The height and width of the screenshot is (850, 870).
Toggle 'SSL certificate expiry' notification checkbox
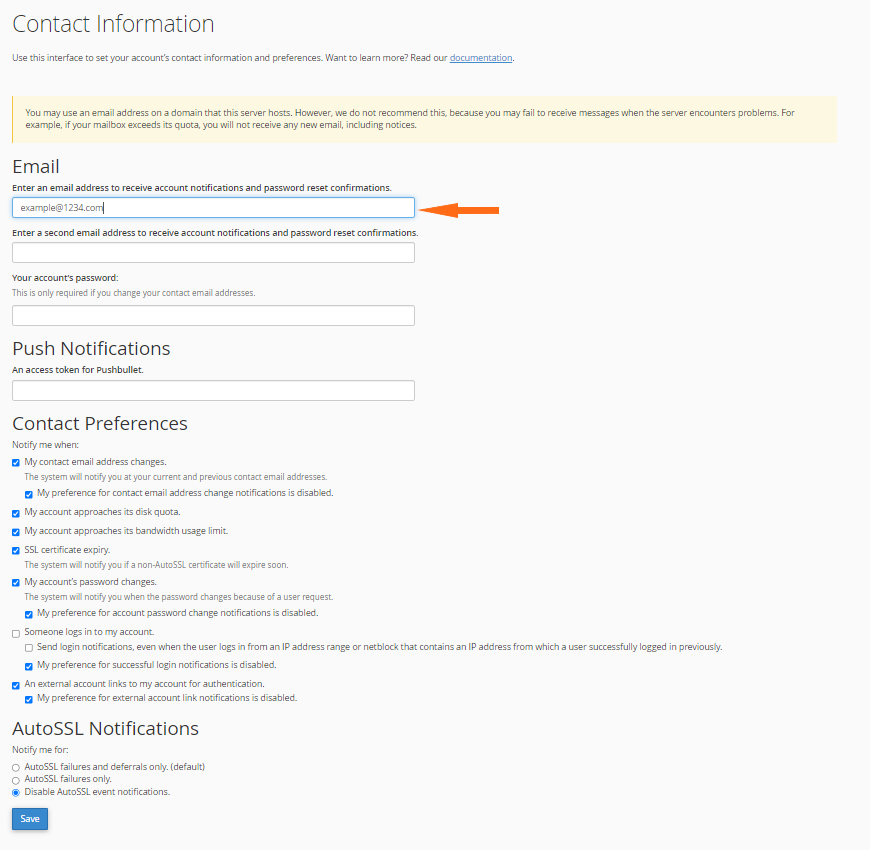point(15,550)
